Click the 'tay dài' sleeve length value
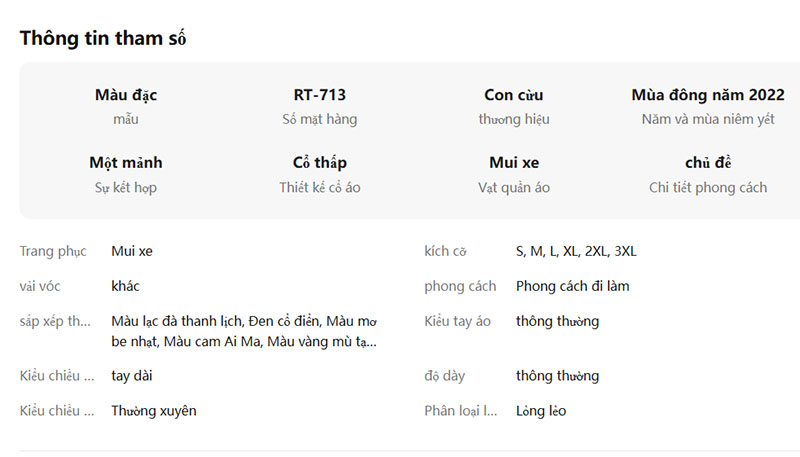Viewport: 800px width, 457px height. [132, 376]
